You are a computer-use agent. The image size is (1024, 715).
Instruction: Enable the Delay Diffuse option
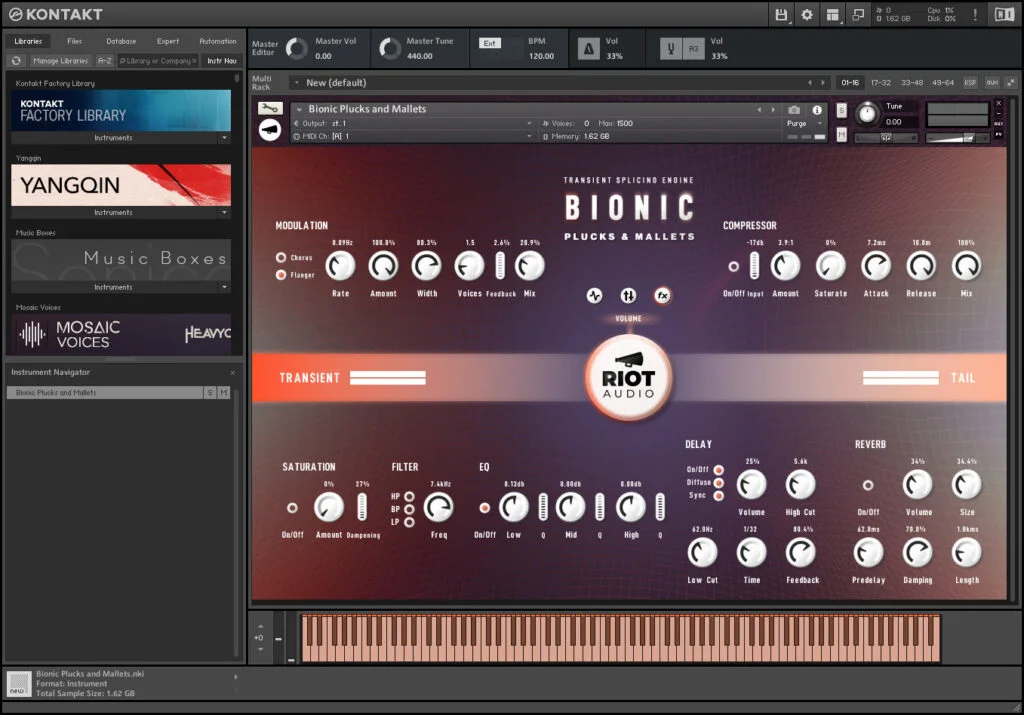click(x=718, y=483)
